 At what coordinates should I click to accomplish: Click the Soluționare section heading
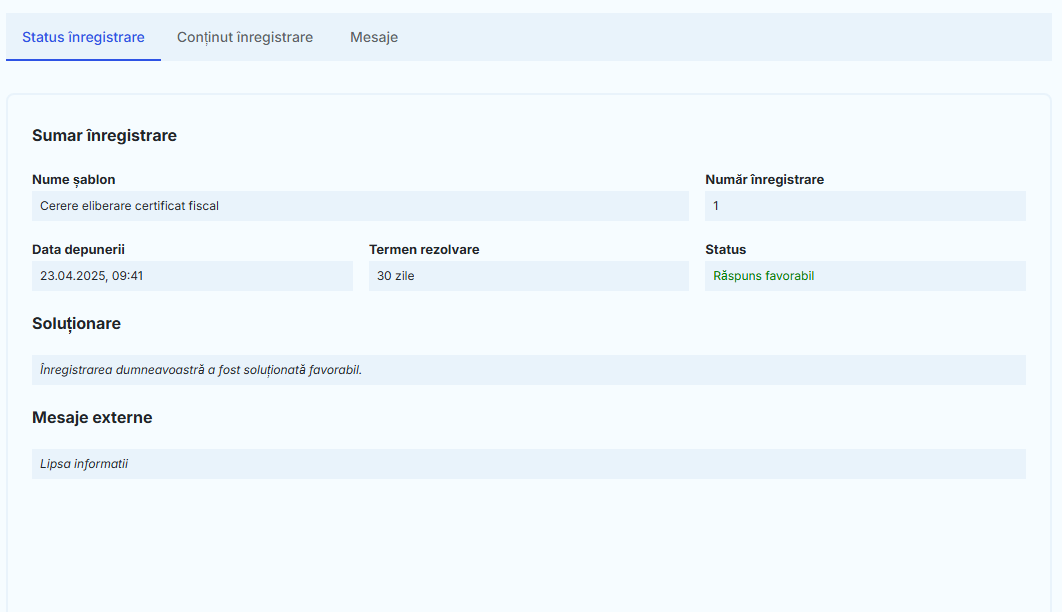pos(76,324)
